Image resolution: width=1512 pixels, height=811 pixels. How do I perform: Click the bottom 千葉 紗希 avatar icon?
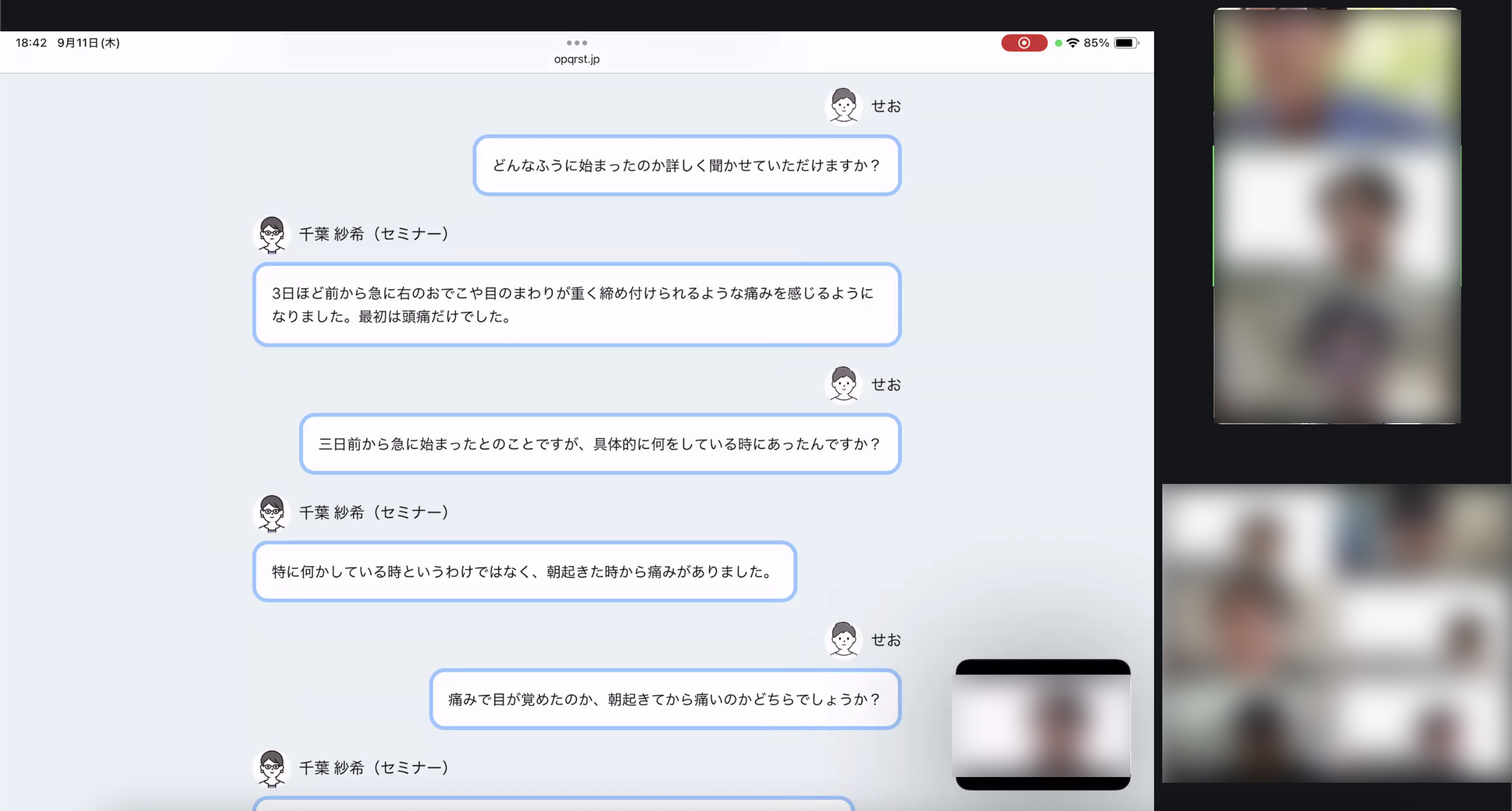coord(271,768)
